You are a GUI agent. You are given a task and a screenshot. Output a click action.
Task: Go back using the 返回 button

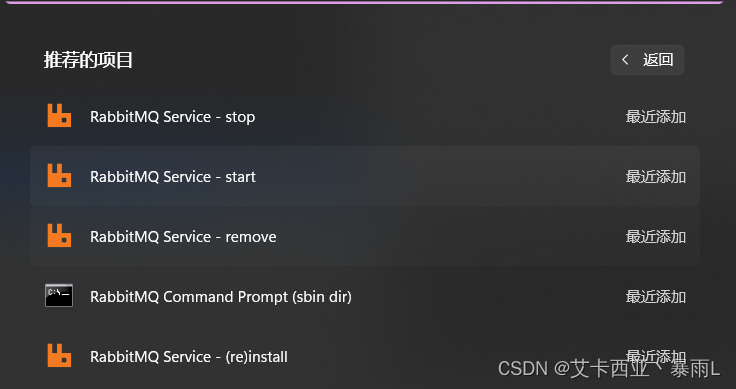647,60
